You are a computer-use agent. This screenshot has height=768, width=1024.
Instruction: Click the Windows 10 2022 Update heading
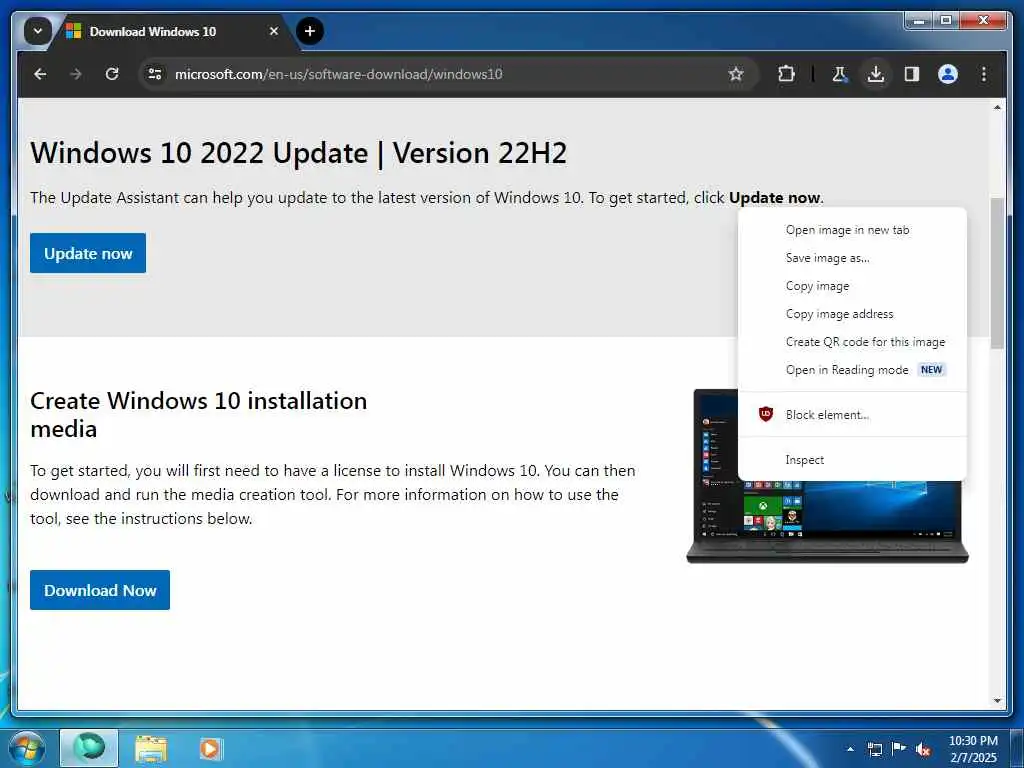(298, 153)
